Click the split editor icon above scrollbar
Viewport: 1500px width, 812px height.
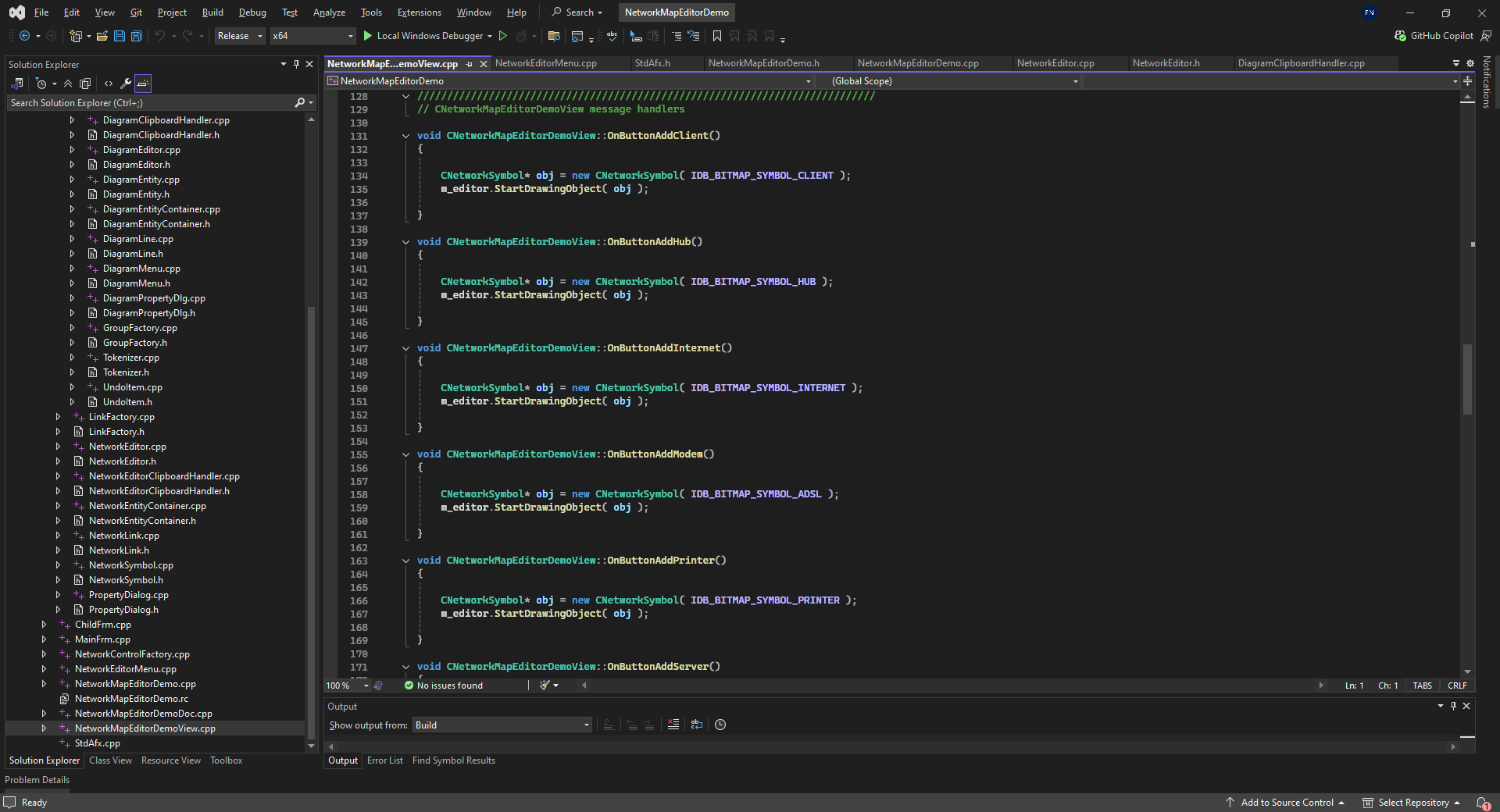(x=1467, y=81)
